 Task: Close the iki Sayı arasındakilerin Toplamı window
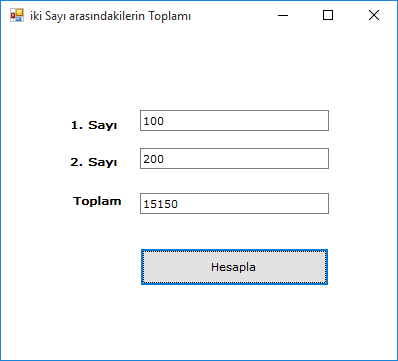tap(374, 15)
